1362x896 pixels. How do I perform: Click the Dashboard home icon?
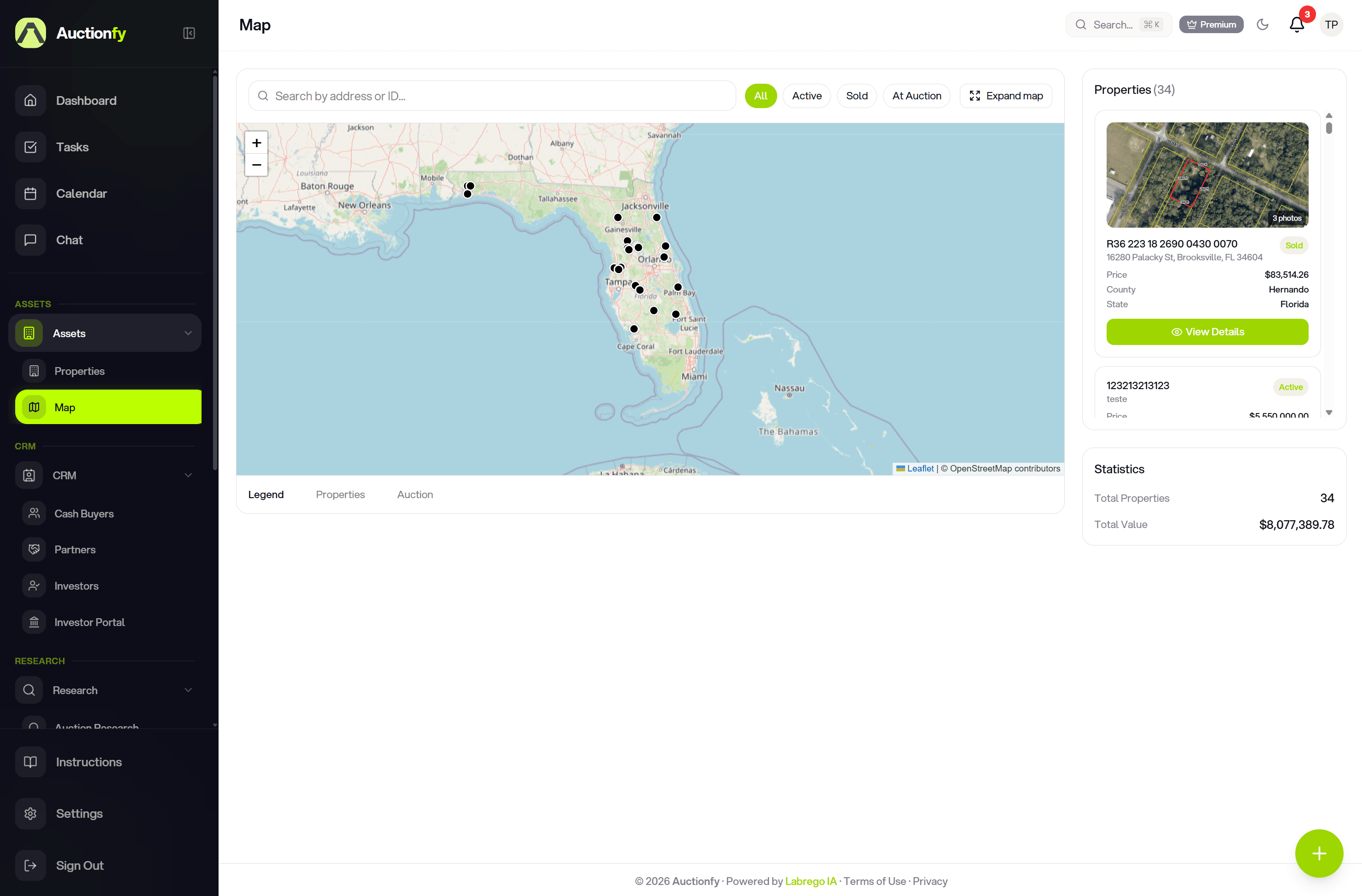click(x=30, y=101)
